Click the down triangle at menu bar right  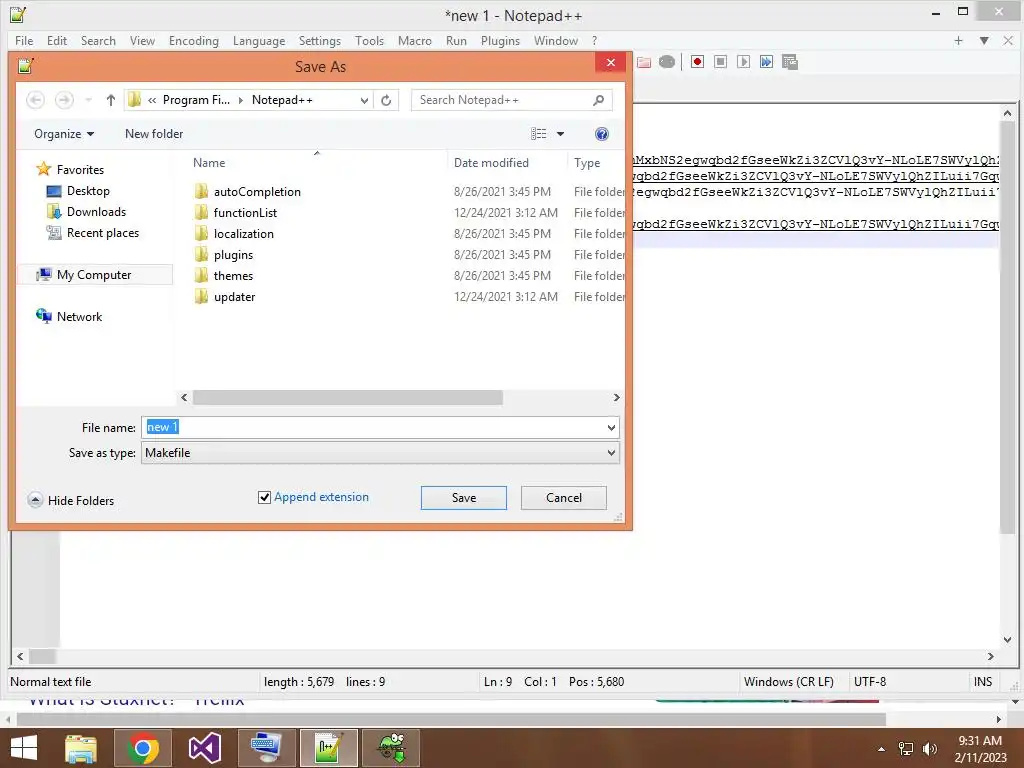point(984,40)
